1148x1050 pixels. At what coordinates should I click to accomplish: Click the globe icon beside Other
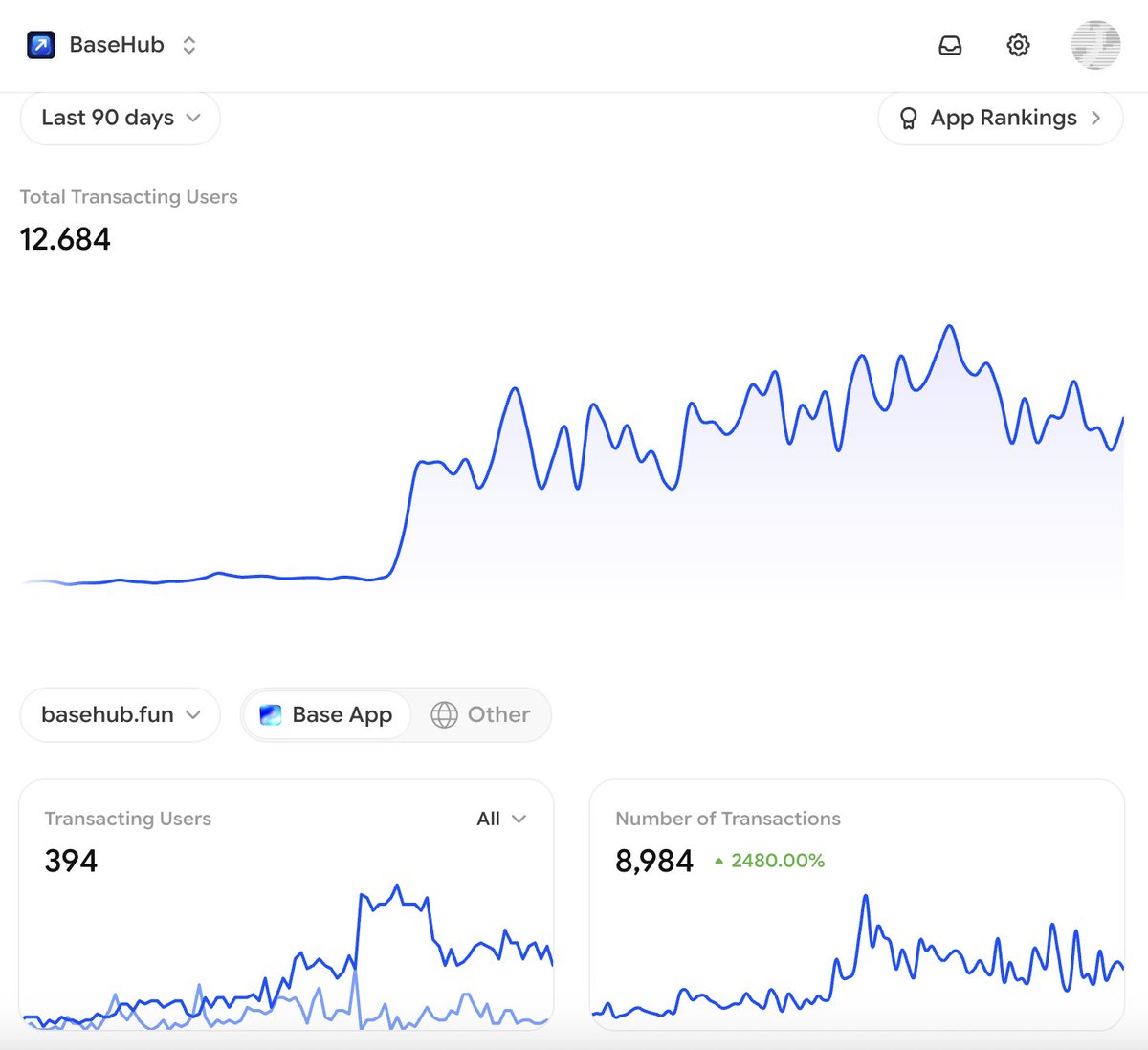(x=444, y=714)
